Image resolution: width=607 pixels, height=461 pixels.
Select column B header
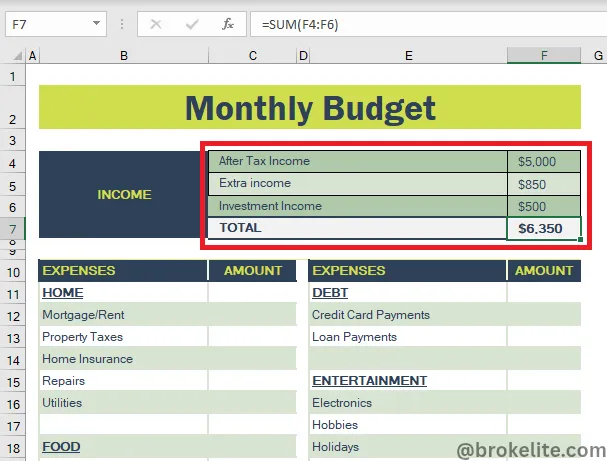[123, 56]
